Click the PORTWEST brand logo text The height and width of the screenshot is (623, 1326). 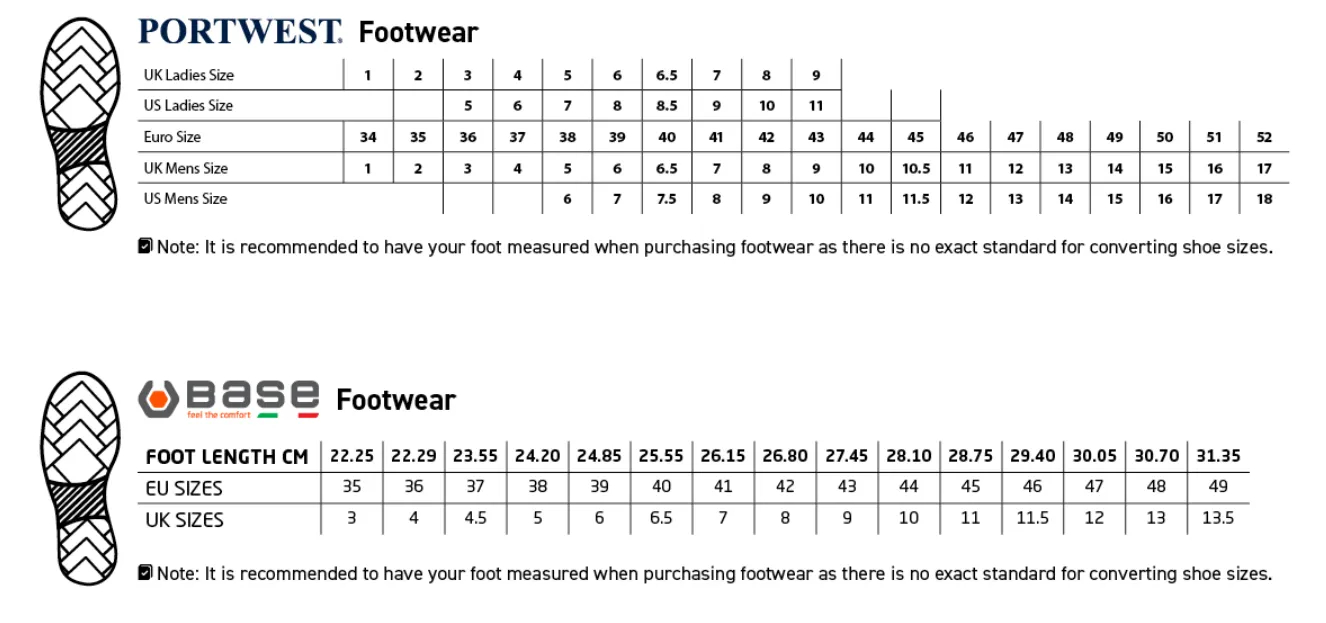[x=240, y=32]
